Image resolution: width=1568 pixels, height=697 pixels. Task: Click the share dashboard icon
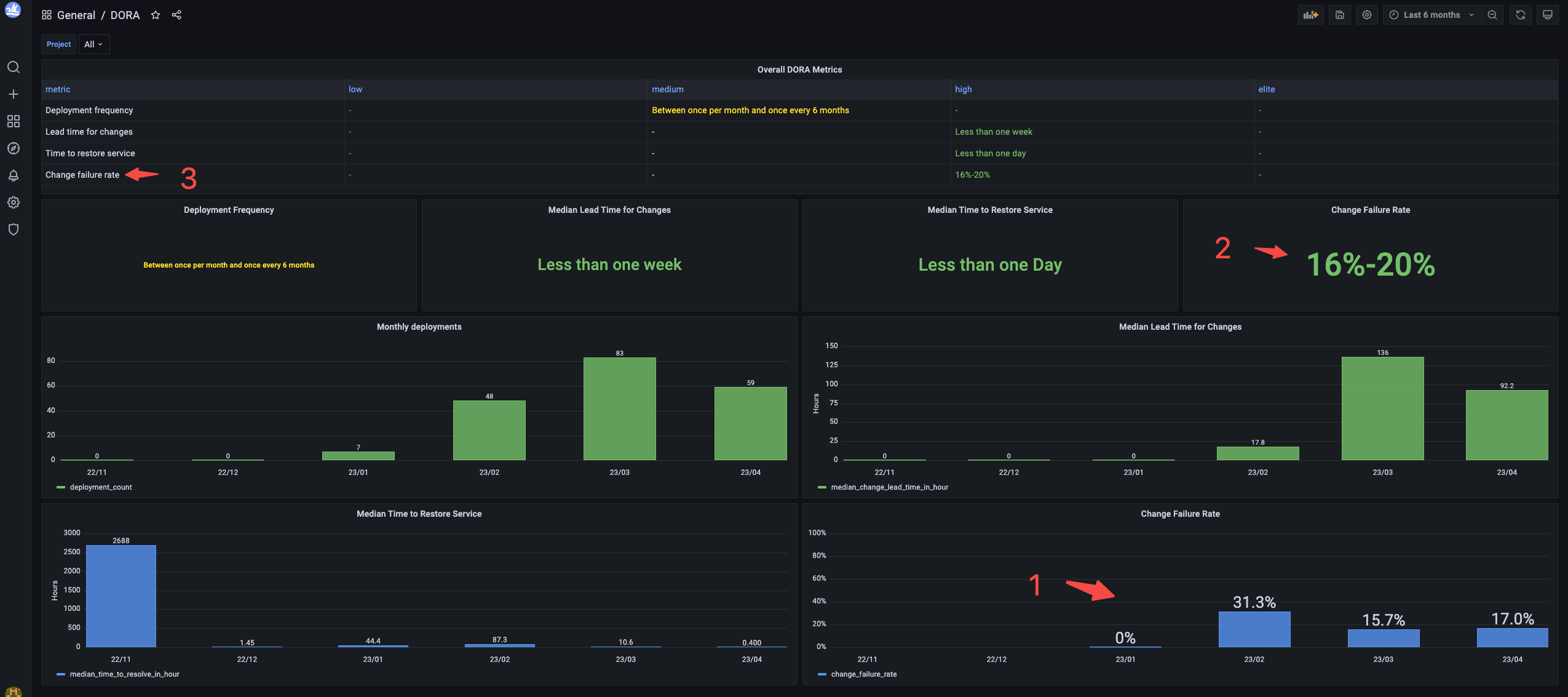click(x=176, y=15)
